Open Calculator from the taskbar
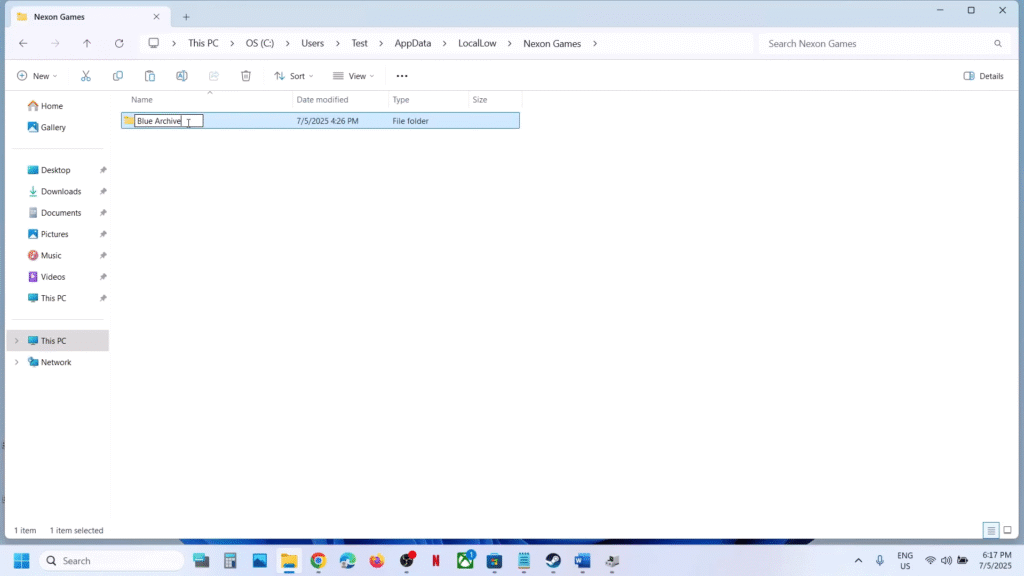The height and width of the screenshot is (576, 1024). click(230, 560)
